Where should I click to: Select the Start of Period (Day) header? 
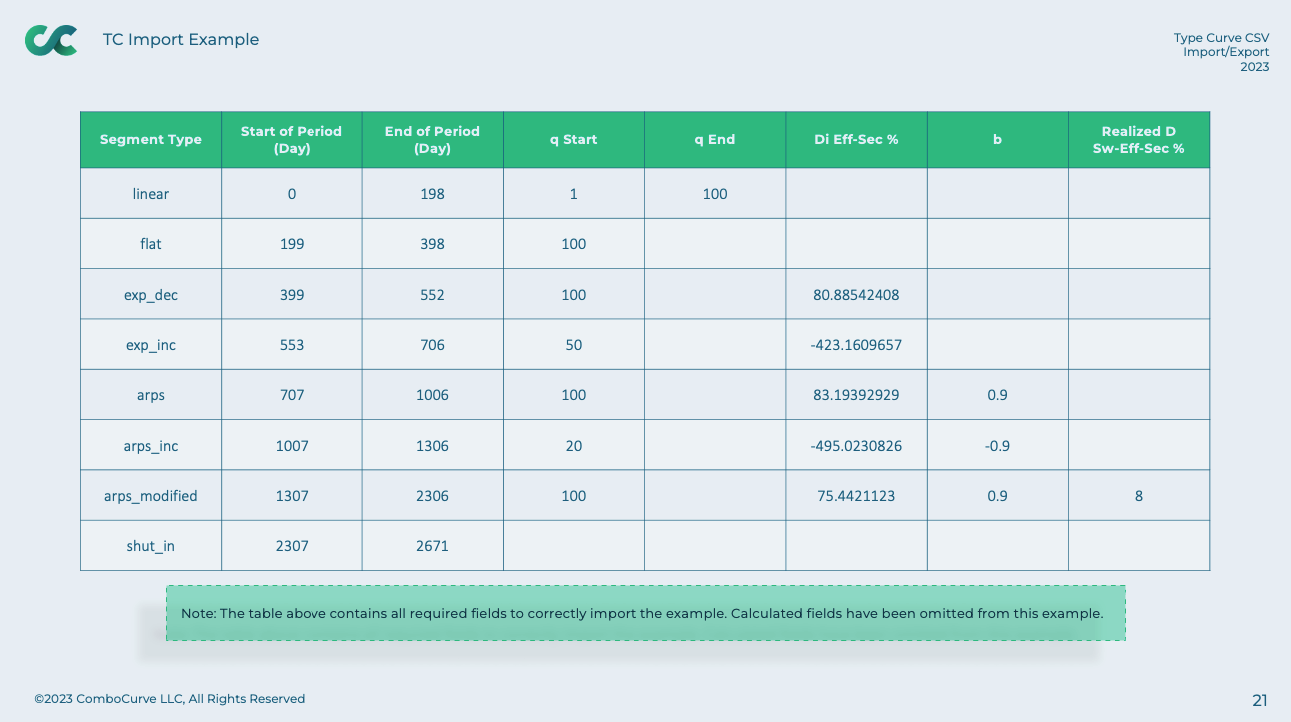pos(292,140)
